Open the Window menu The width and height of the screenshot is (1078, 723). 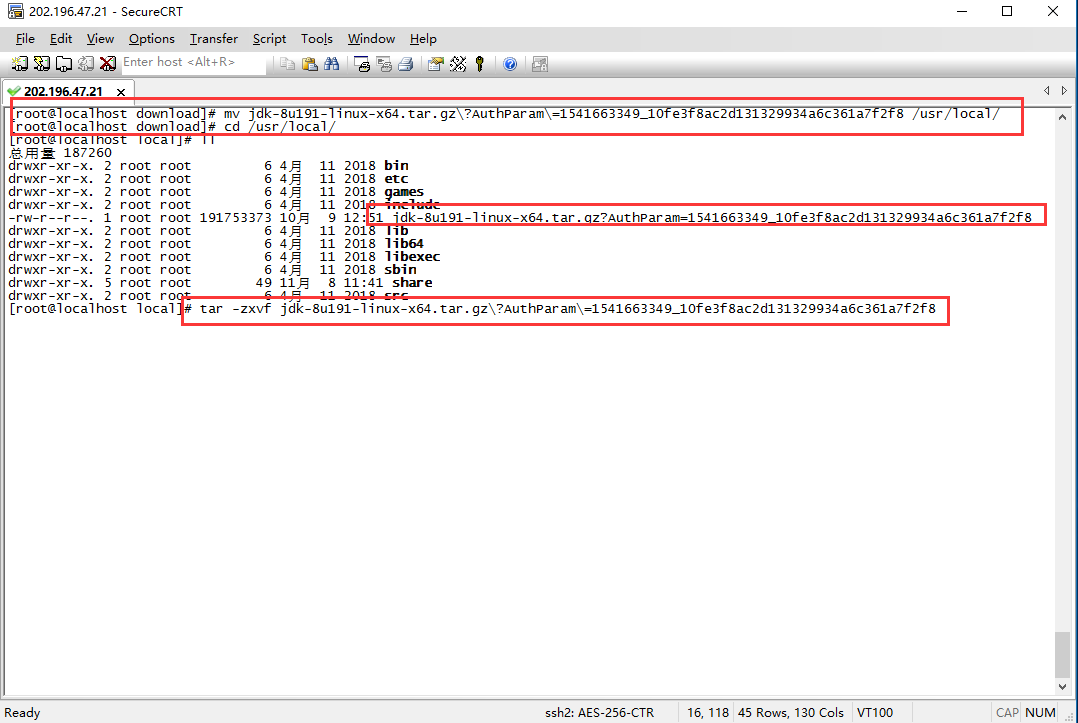click(x=371, y=38)
